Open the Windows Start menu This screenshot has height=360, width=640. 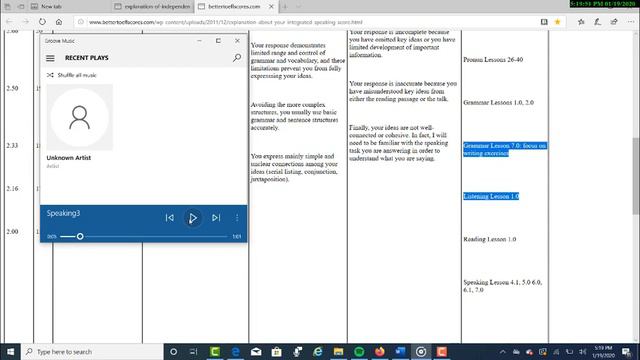click(x=11, y=351)
